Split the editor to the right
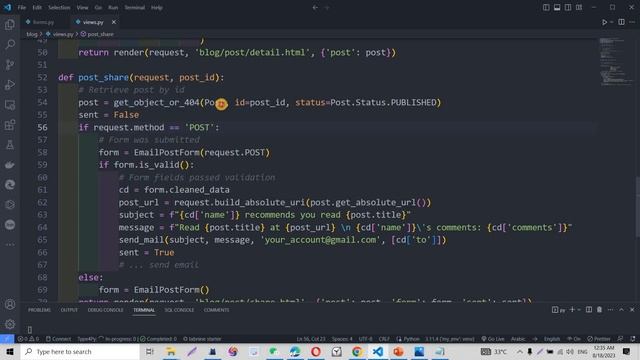This screenshot has width=640, height=360. (621, 22)
